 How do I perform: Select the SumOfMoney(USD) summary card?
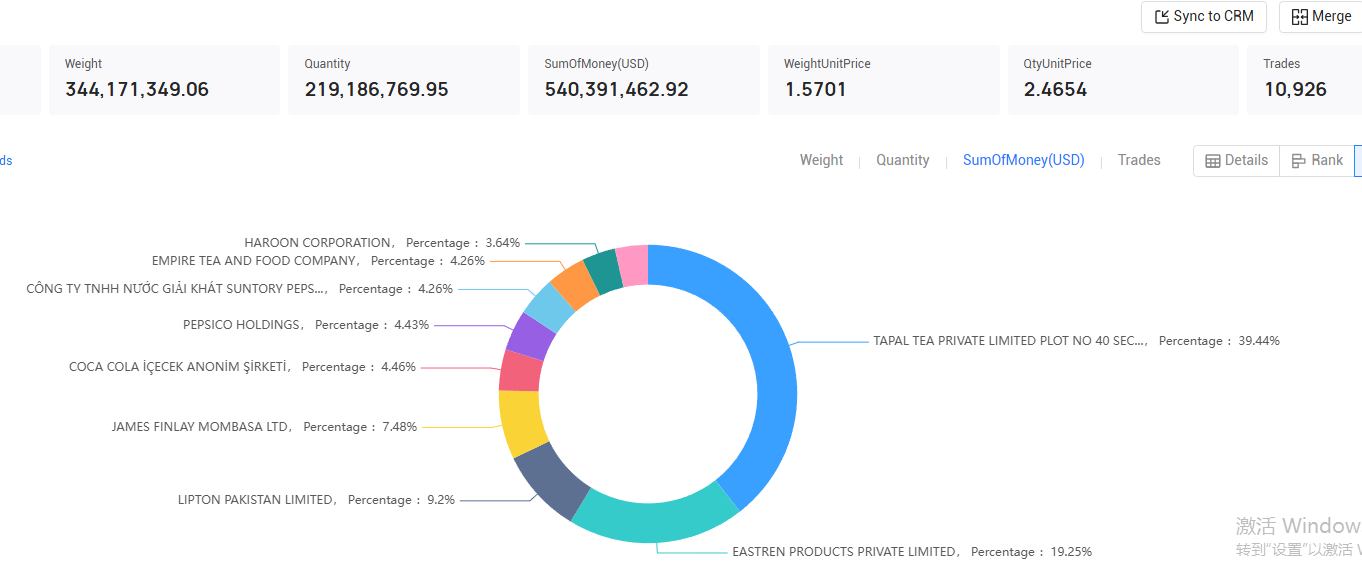pyautogui.click(x=643, y=79)
